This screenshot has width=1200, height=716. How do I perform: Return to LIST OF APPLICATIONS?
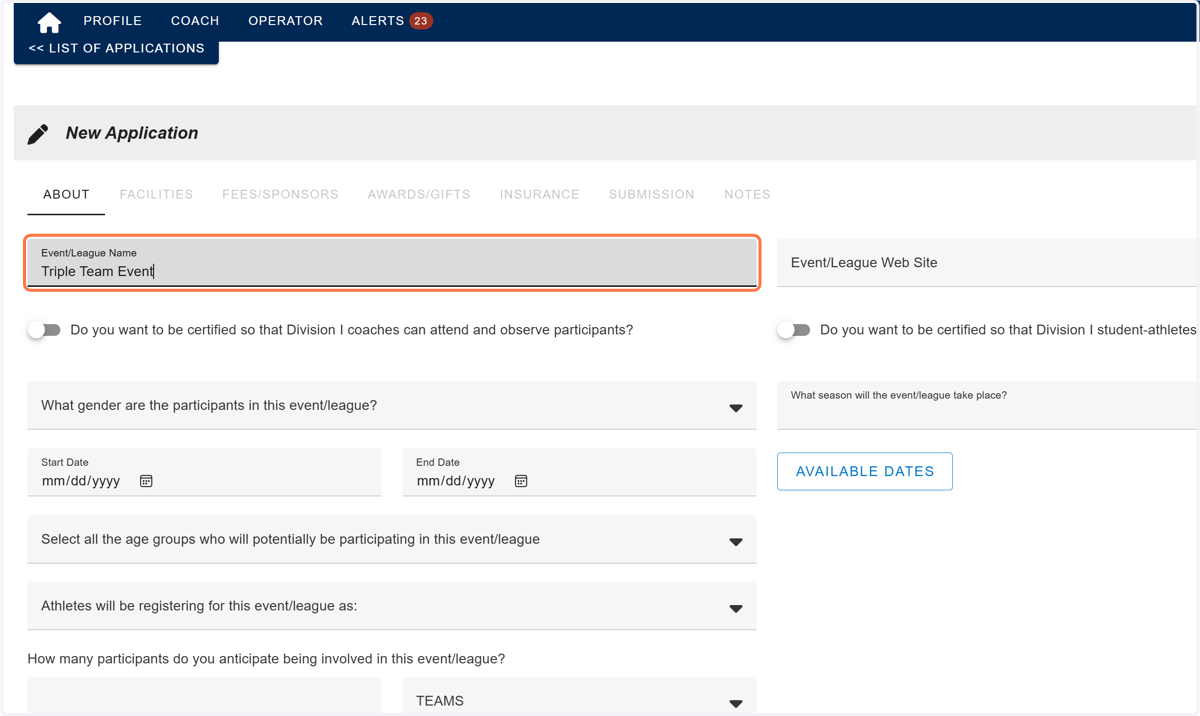116,49
